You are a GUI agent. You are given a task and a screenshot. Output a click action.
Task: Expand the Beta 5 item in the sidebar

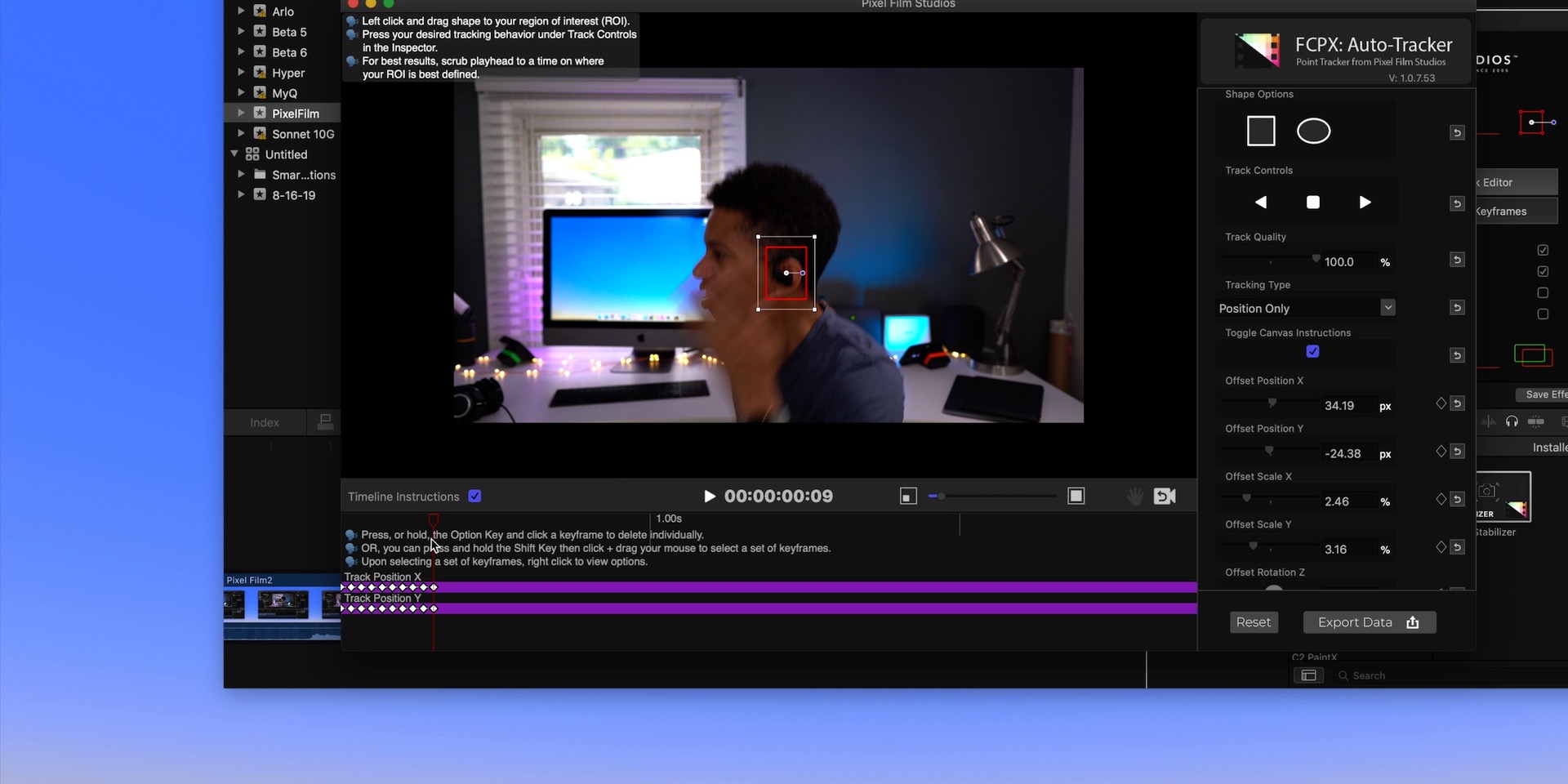tap(240, 31)
